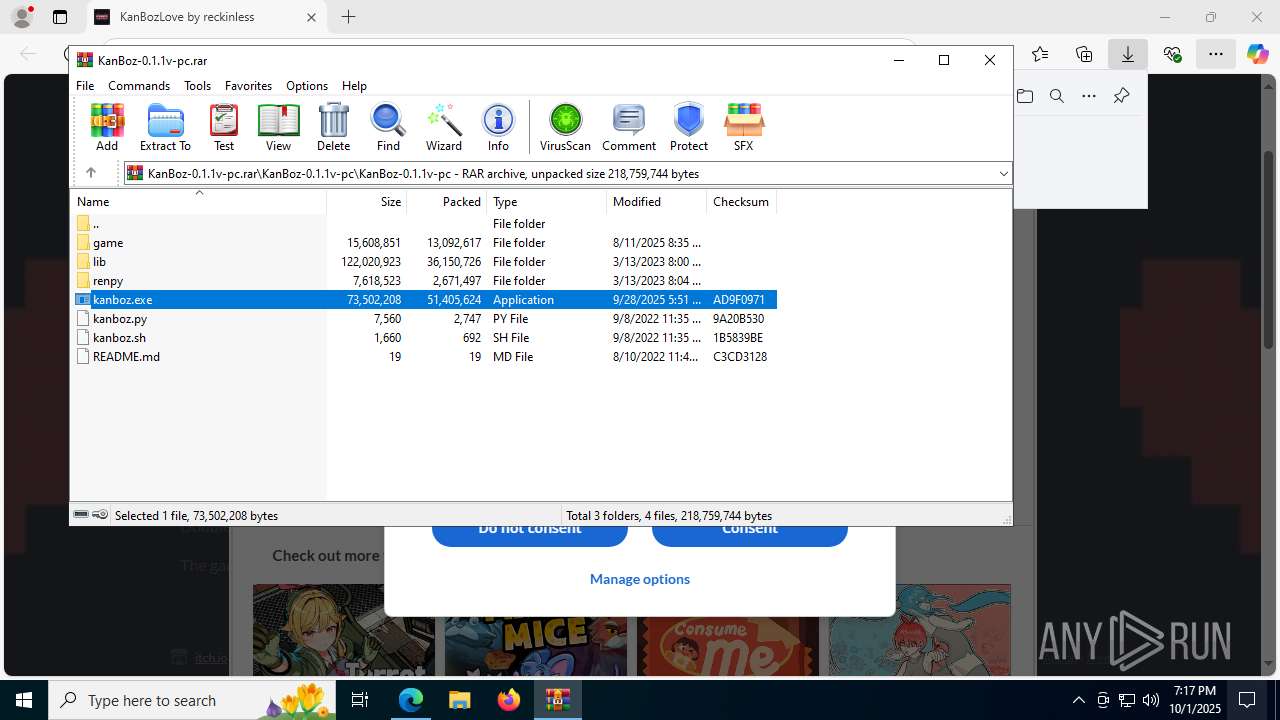The width and height of the screenshot is (1280, 720).
Task: Open Copilot icon in browser
Action: (x=1257, y=54)
